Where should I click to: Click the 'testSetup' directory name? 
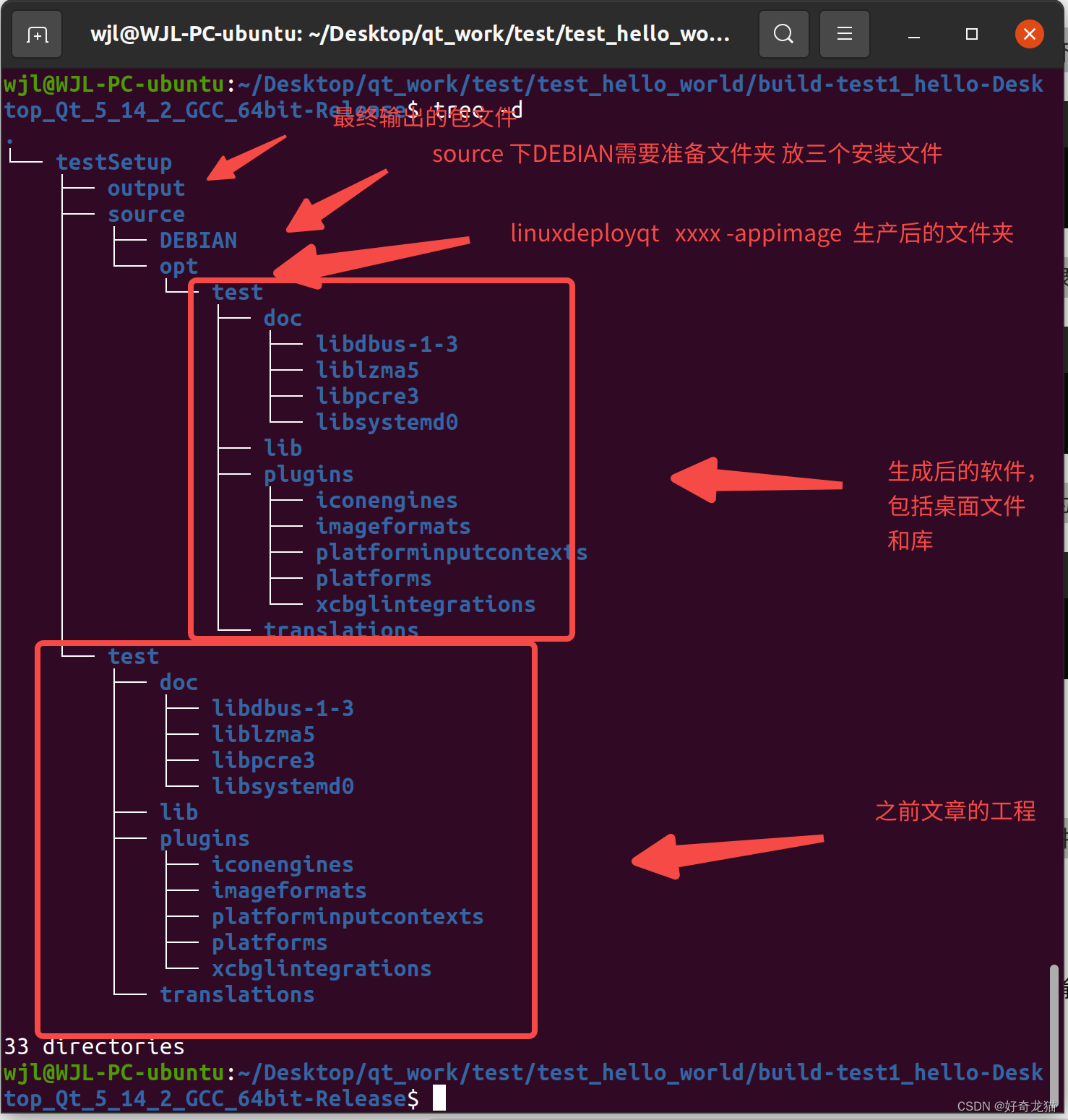pos(114,163)
